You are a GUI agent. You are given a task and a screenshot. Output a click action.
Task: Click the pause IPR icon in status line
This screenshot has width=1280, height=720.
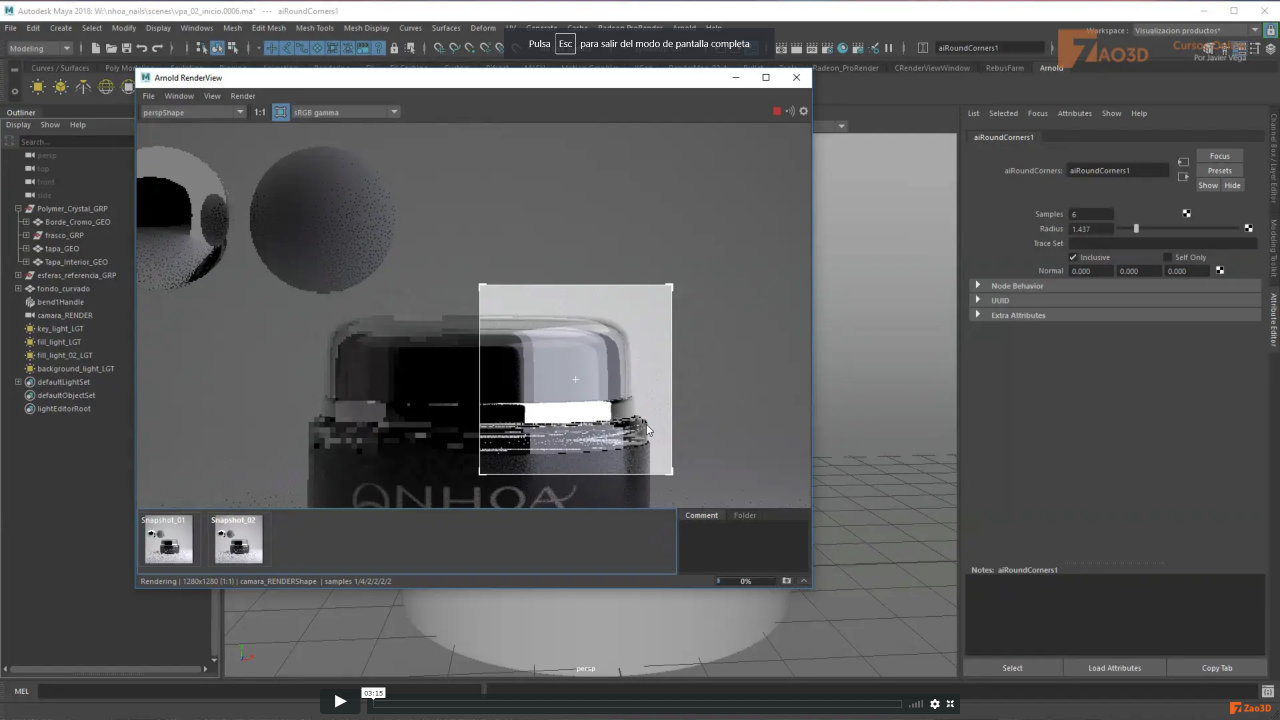pos(888,48)
